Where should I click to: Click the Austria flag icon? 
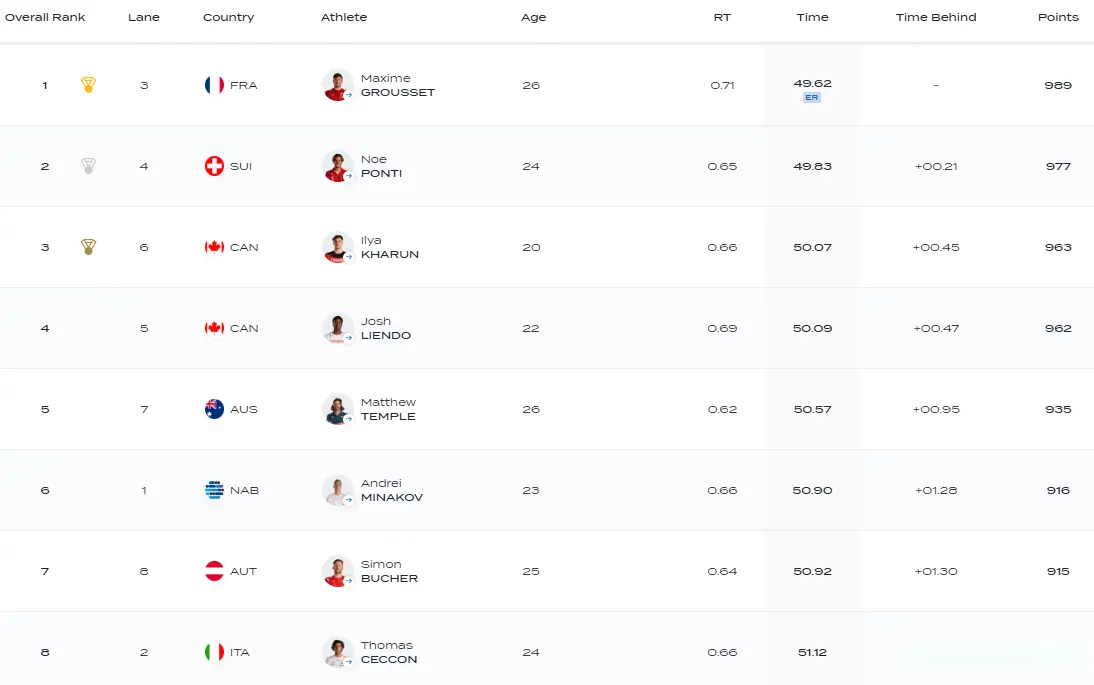tap(214, 571)
